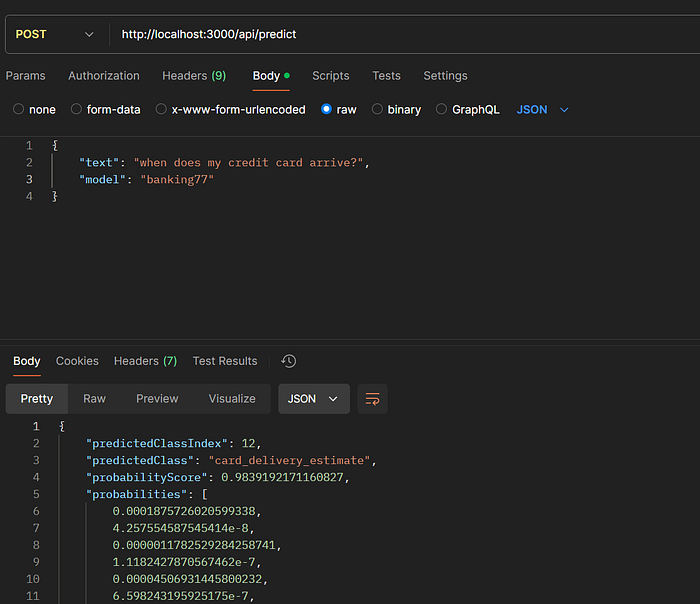Switch to Preview response view
Screen dimensions: 700x604
[157, 399]
